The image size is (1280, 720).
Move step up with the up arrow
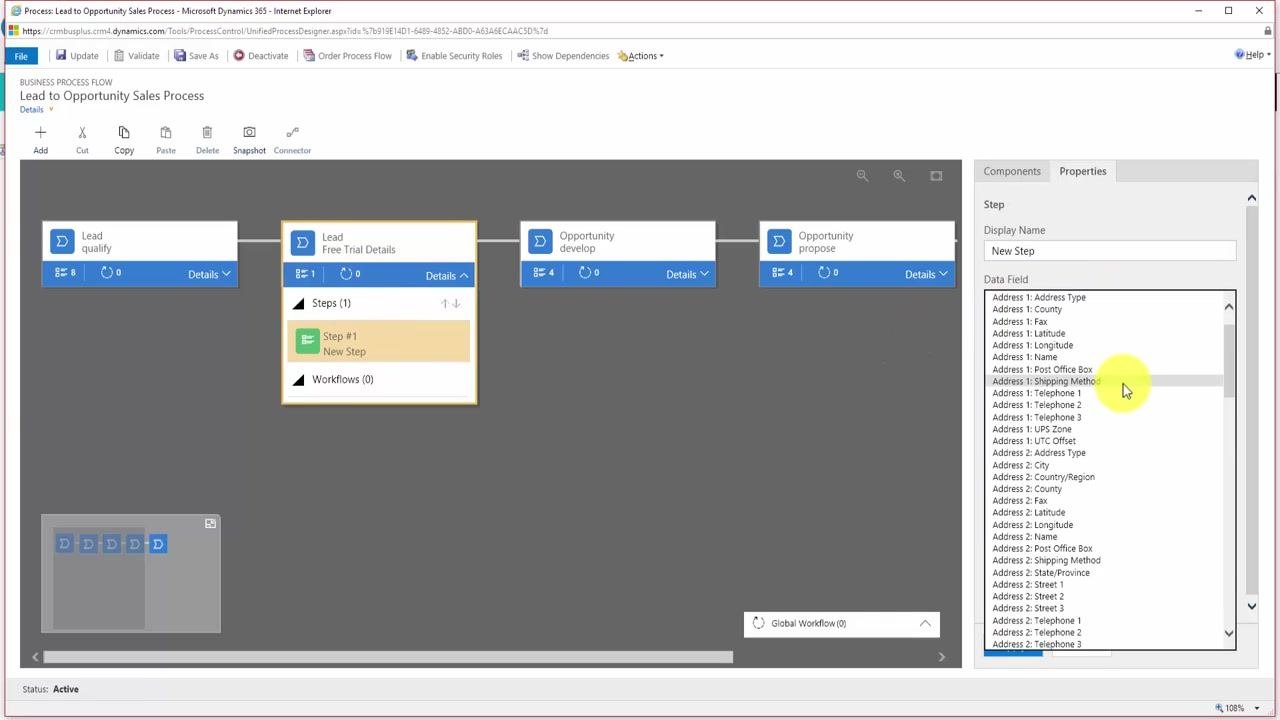point(445,303)
